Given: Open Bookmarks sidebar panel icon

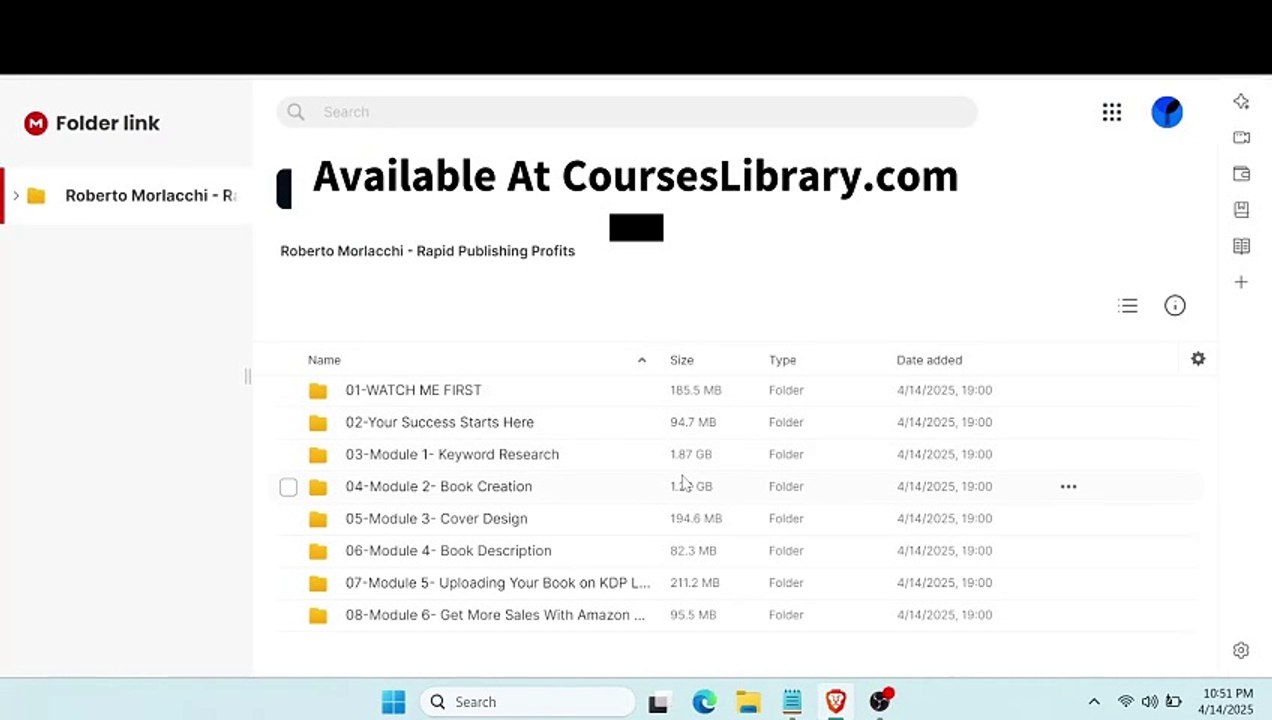Looking at the screenshot, I should 1241,209.
